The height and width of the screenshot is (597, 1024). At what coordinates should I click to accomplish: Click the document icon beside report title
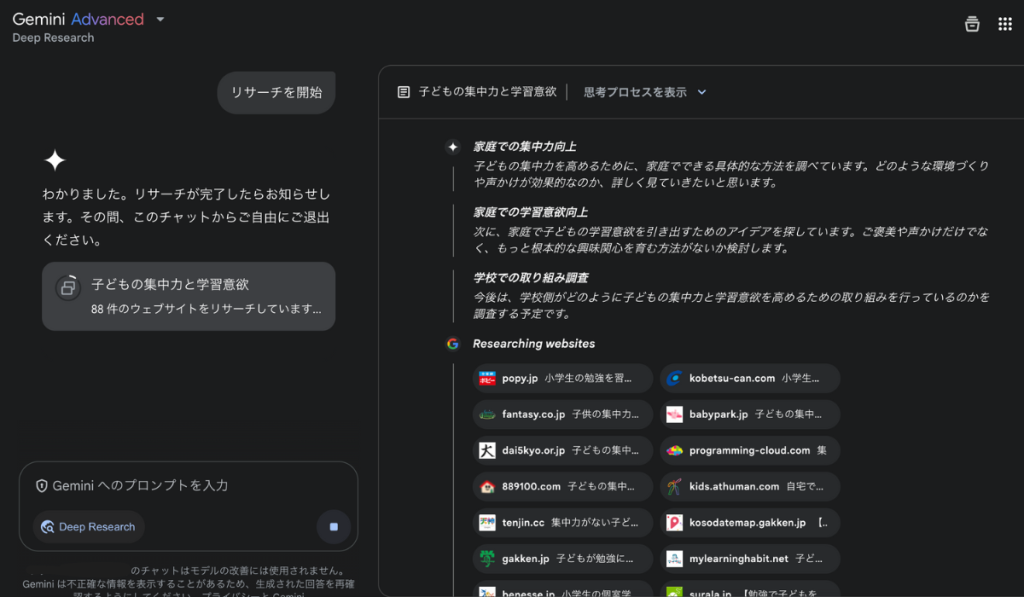point(404,92)
